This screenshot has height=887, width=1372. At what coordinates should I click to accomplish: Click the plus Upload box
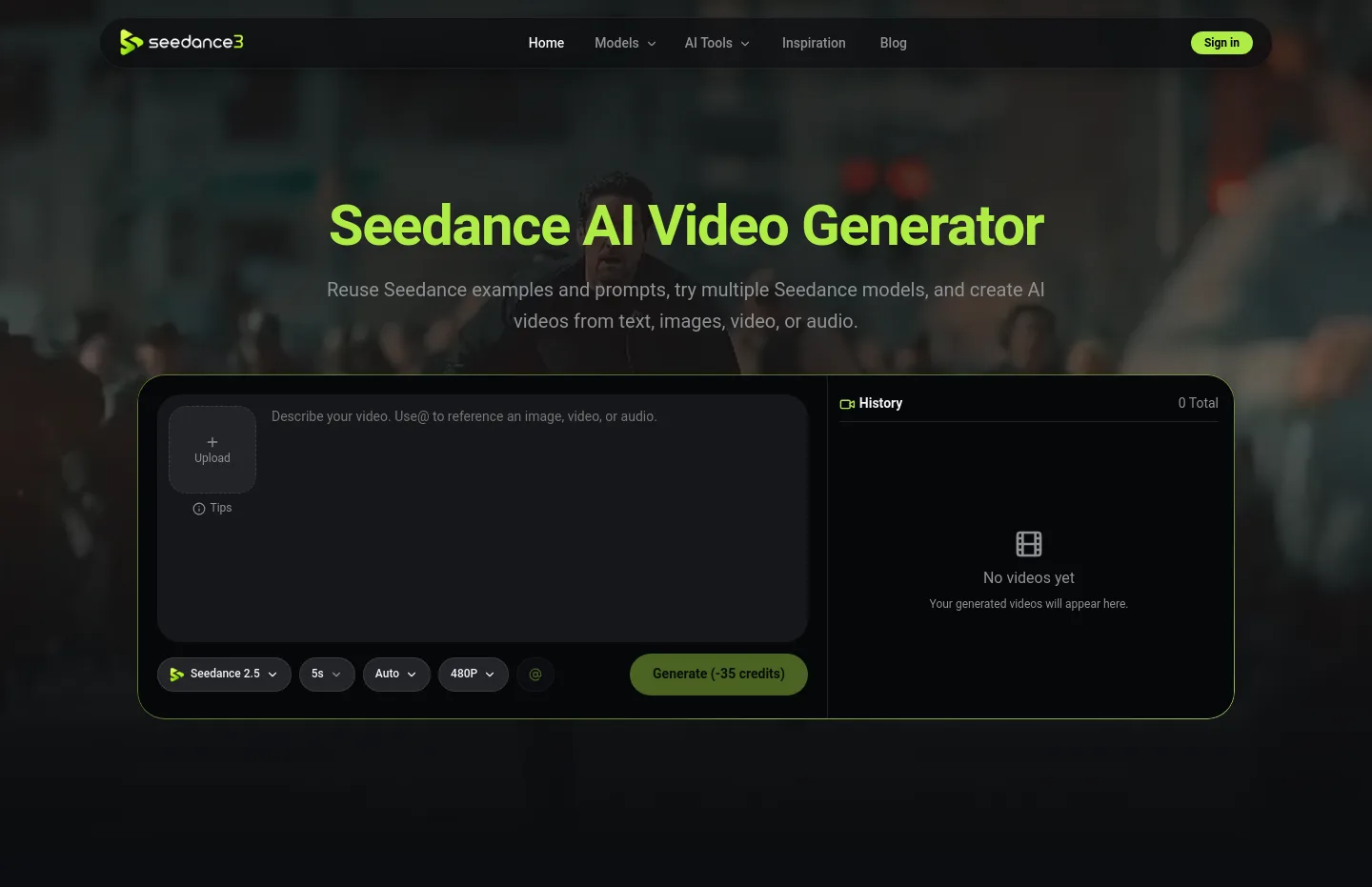[212, 450]
